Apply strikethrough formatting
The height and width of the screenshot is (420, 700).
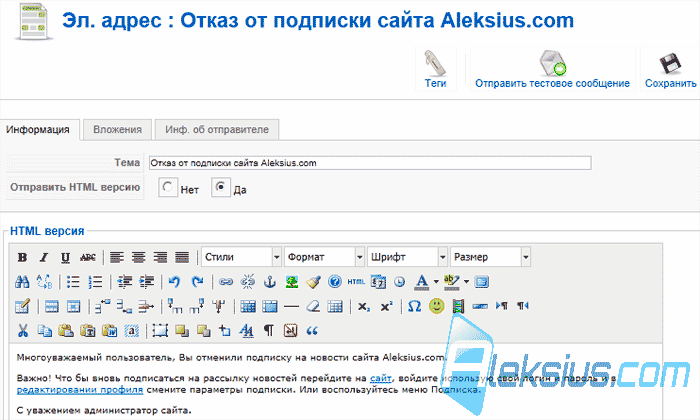pos(88,258)
